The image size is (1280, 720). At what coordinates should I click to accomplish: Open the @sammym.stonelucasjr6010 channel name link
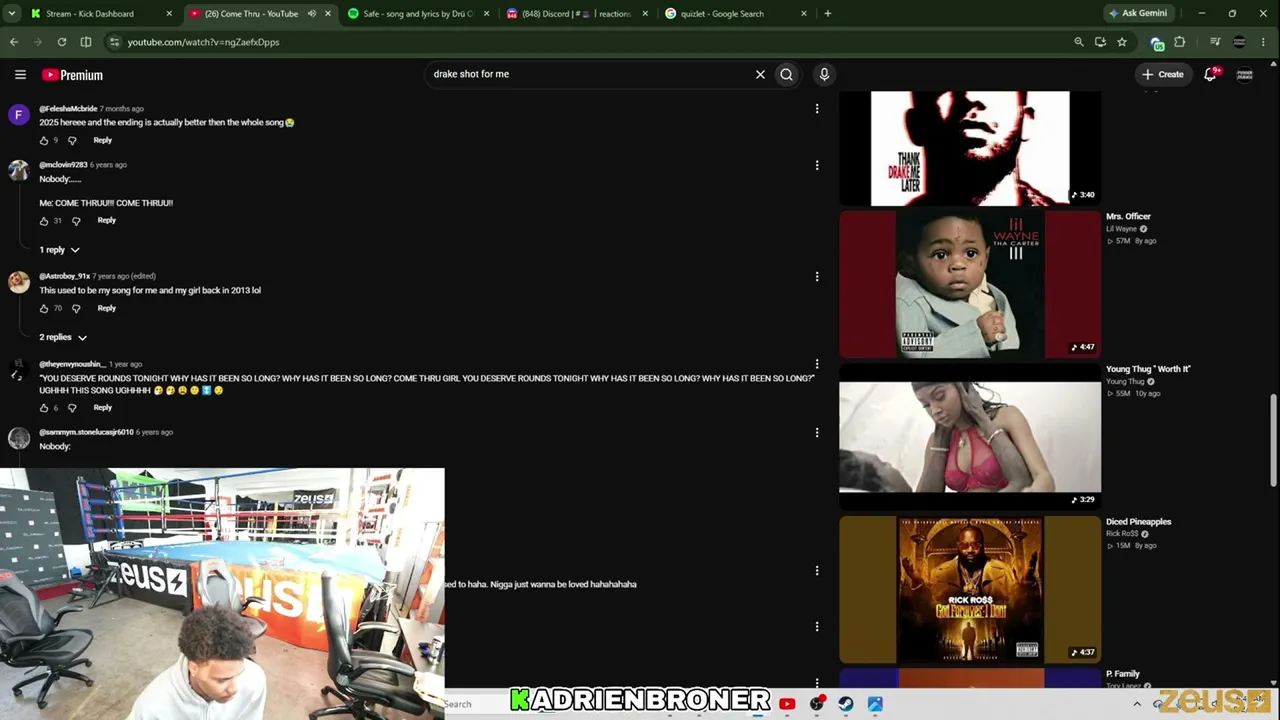[86, 432]
